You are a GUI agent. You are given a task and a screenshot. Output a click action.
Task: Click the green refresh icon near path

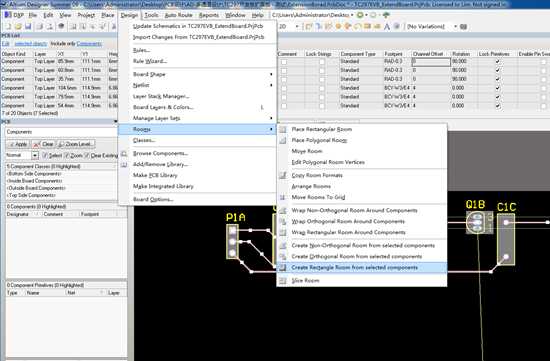click(360, 15)
